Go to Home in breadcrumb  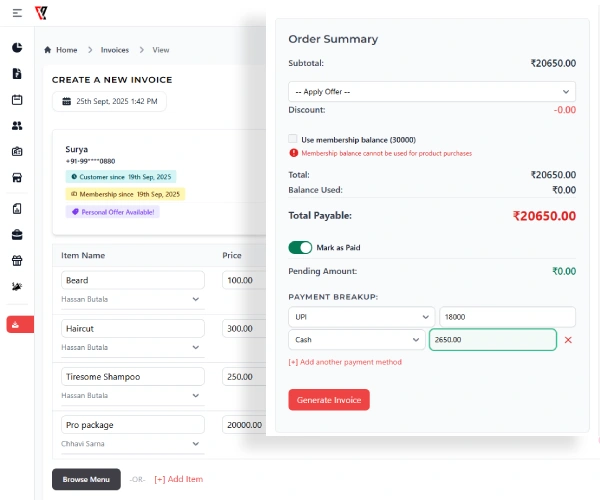pos(66,50)
